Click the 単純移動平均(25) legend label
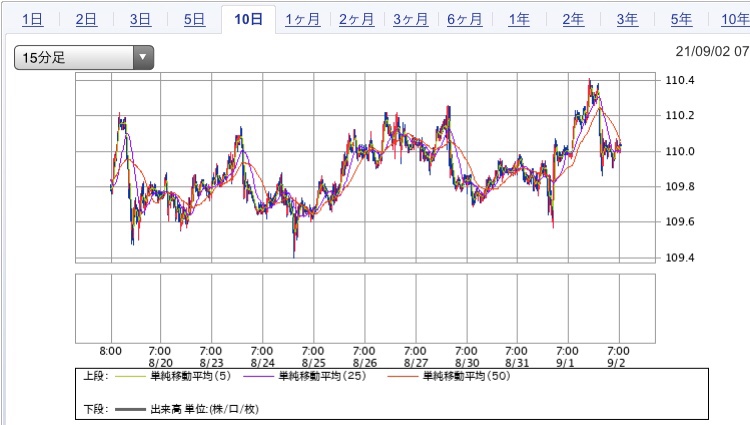750x425 pixels. coord(322,376)
